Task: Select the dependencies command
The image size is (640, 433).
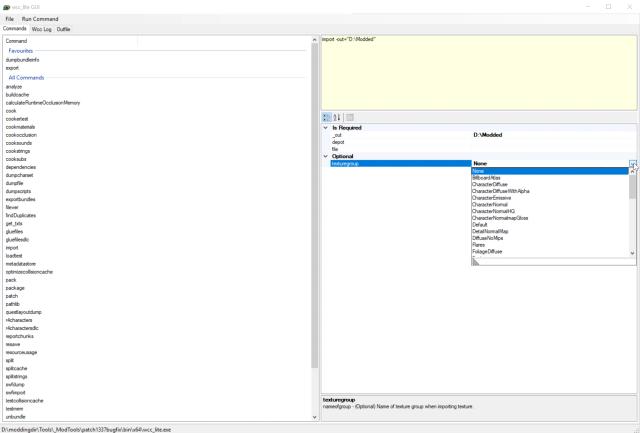Action: coord(21,167)
